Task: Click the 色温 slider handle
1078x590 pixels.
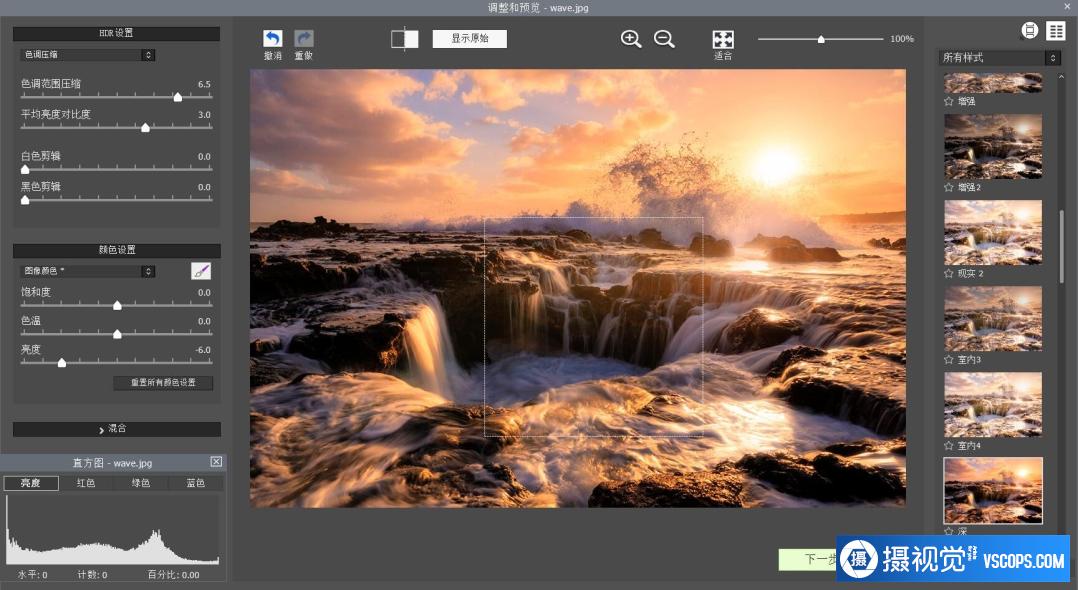Action: [117, 334]
